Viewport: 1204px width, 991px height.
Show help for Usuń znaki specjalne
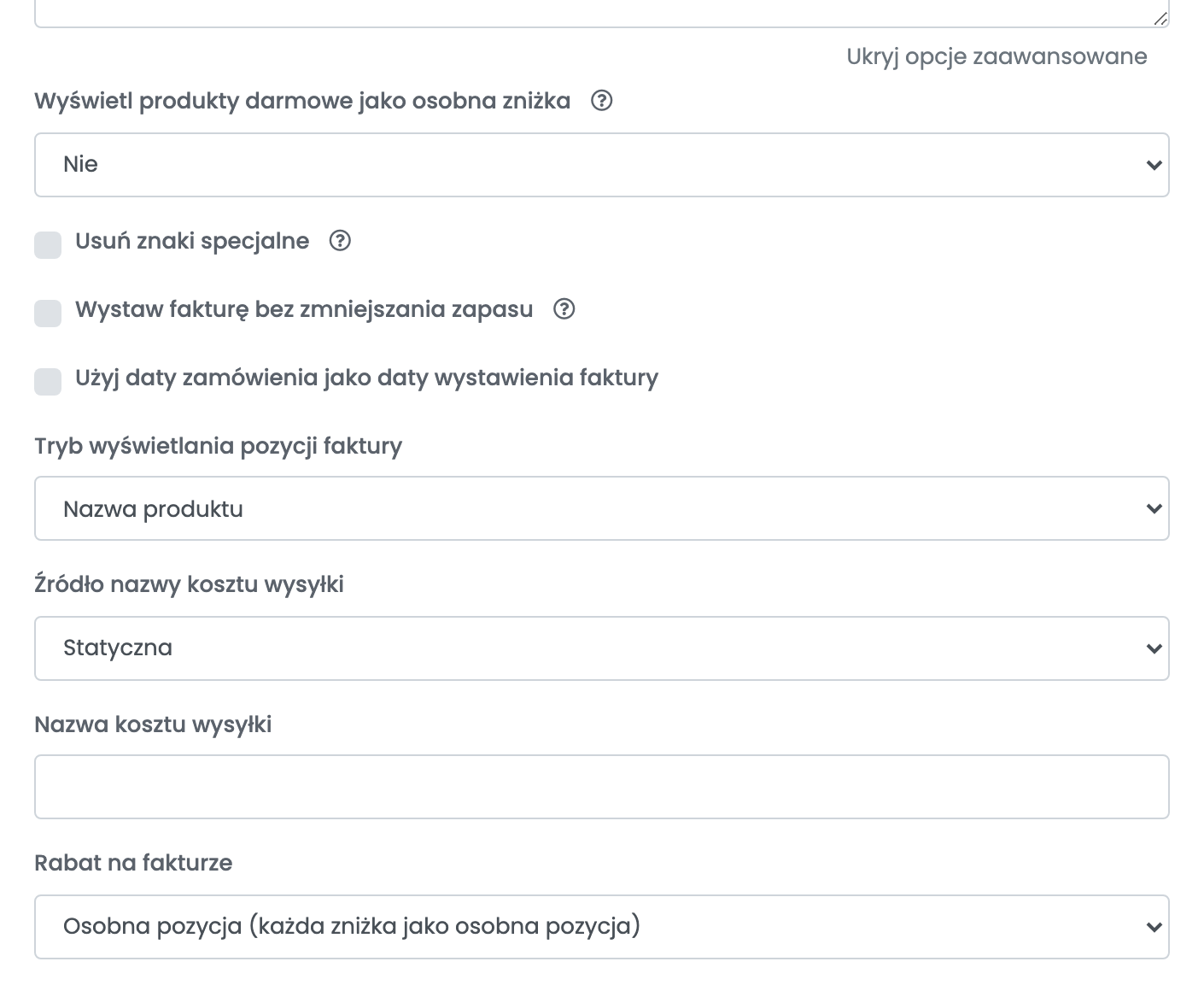click(x=340, y=241)
